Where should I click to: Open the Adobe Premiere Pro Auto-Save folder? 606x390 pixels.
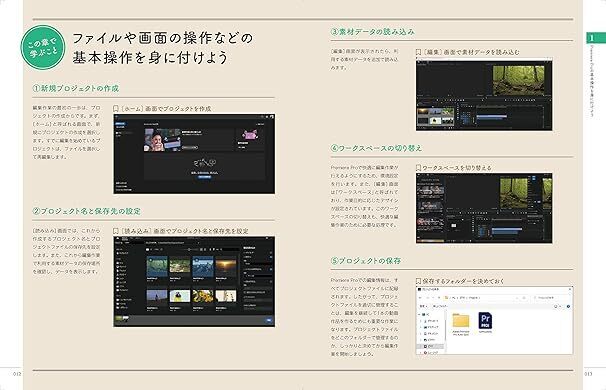point(461,325)
